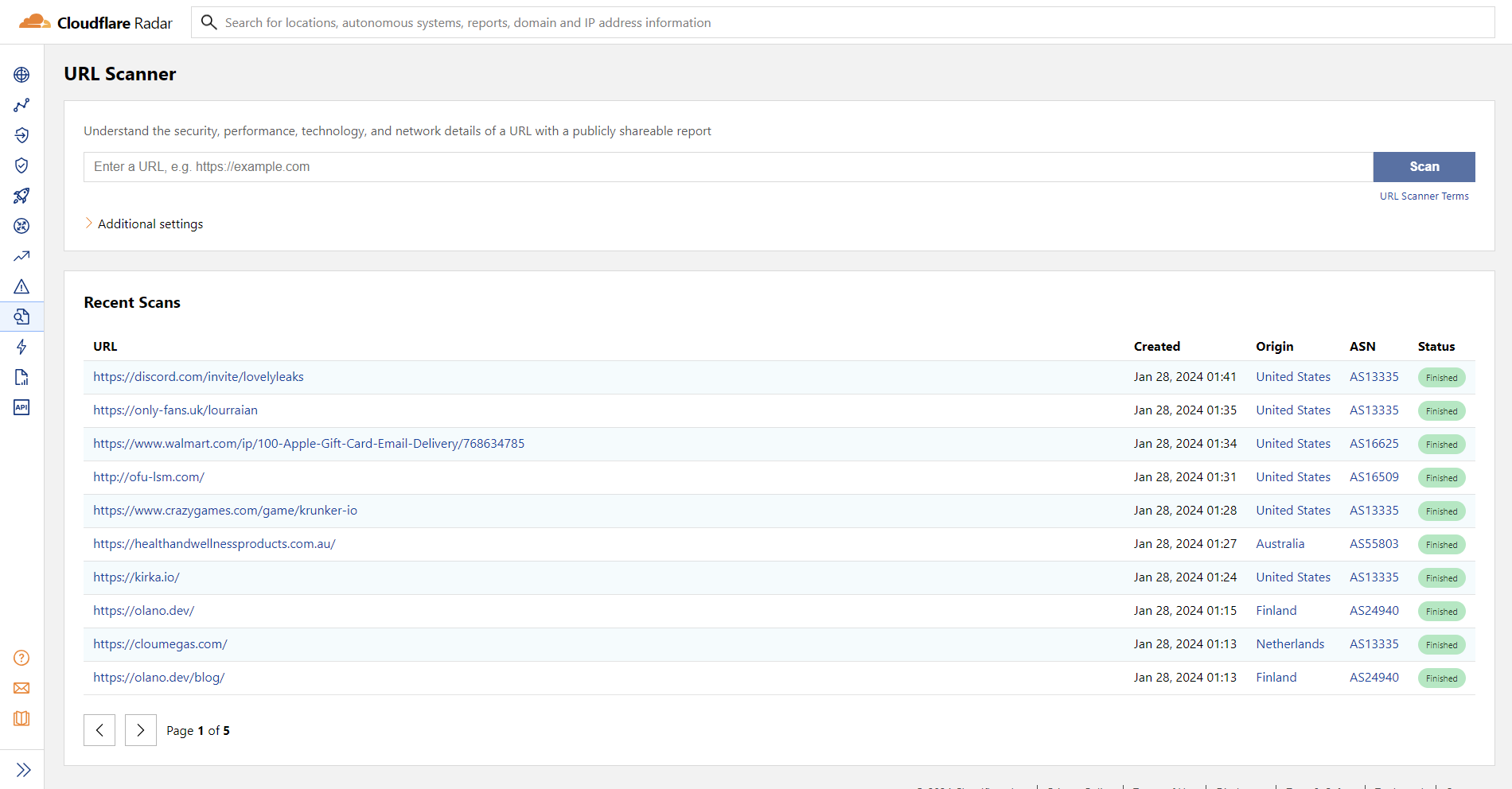This screenshot has height=789, width=1512.
Task: Click the orange help question mark icon
Action: (21, 658)
